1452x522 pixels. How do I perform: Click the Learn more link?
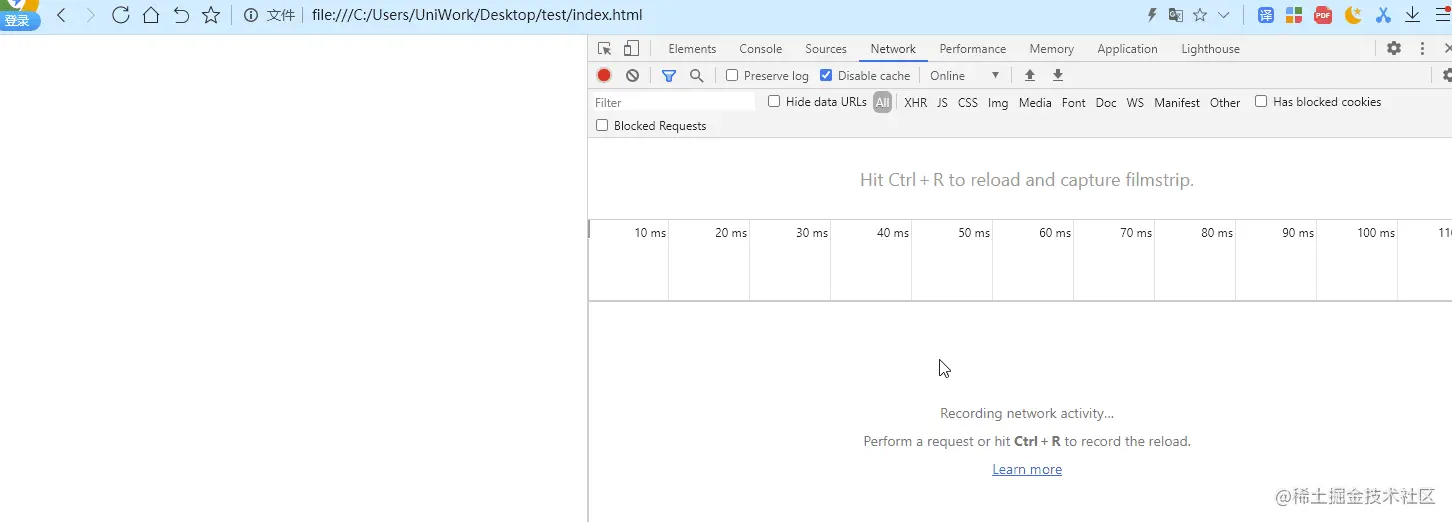(1027, 469)
